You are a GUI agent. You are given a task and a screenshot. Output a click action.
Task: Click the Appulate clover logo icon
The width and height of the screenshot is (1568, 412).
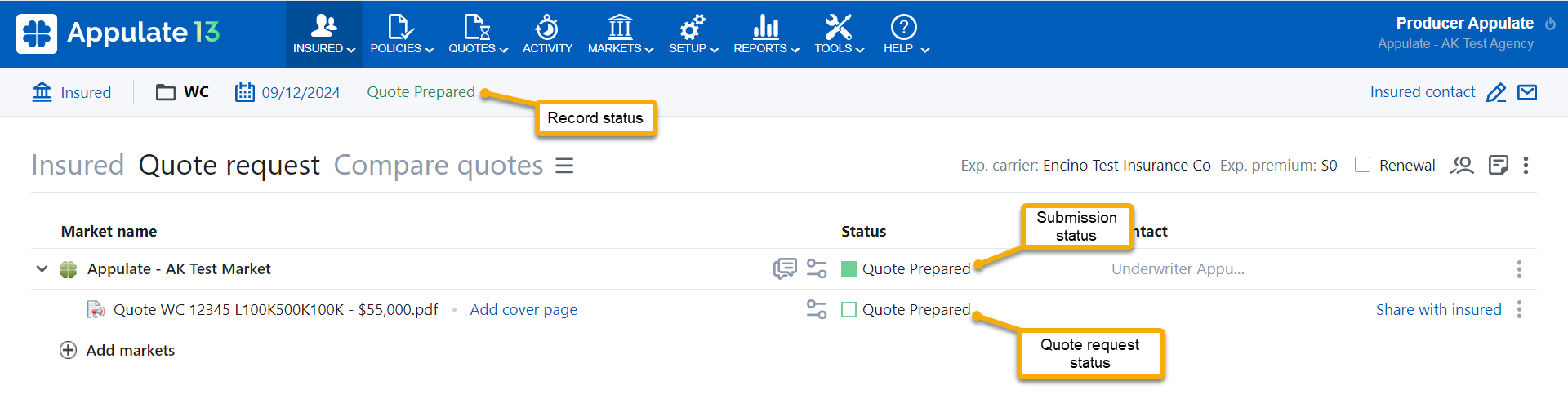37,33
